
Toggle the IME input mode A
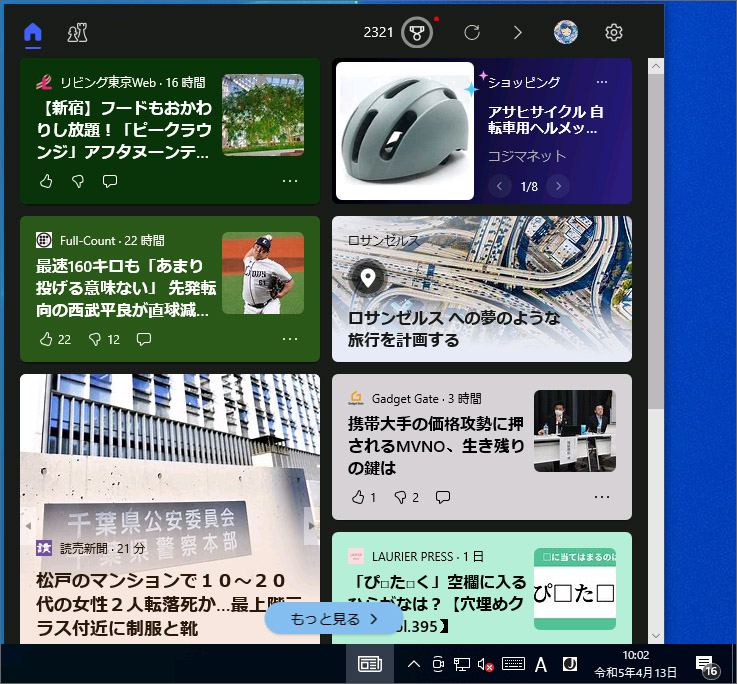point(541,664)
